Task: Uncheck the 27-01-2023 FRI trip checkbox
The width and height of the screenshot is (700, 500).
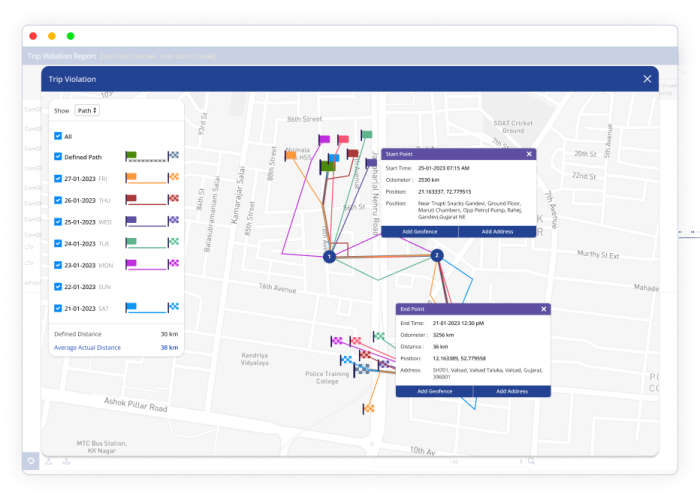Action: (x=58, y=178)
